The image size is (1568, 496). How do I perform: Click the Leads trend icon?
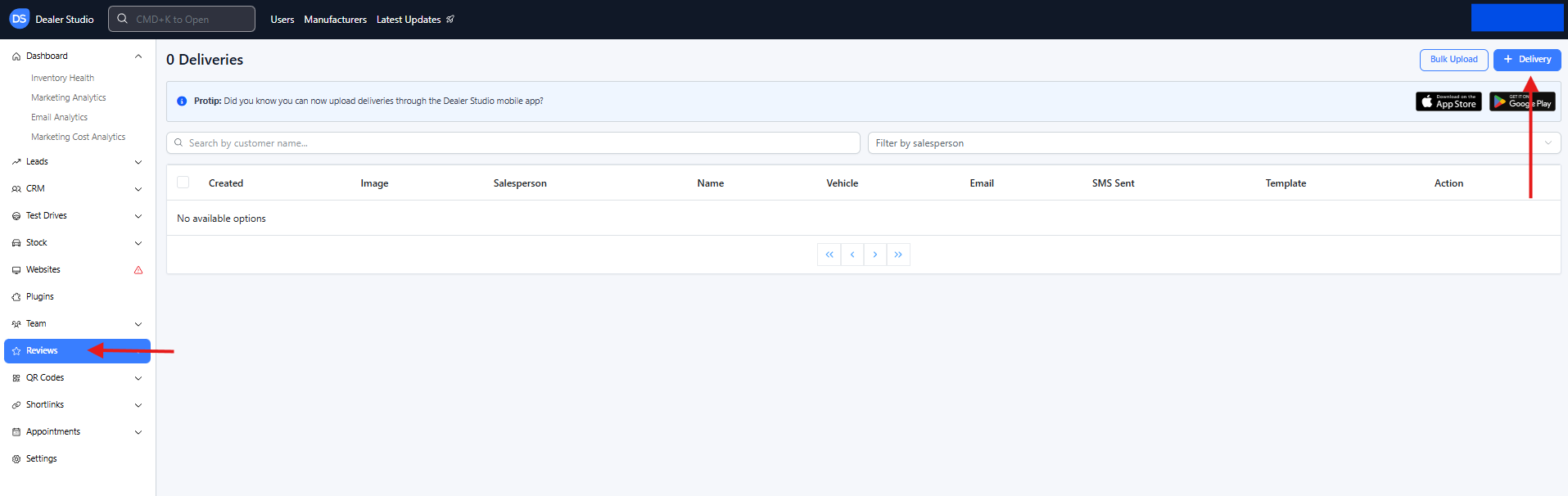pyautogui.click(x=16, y=162)
